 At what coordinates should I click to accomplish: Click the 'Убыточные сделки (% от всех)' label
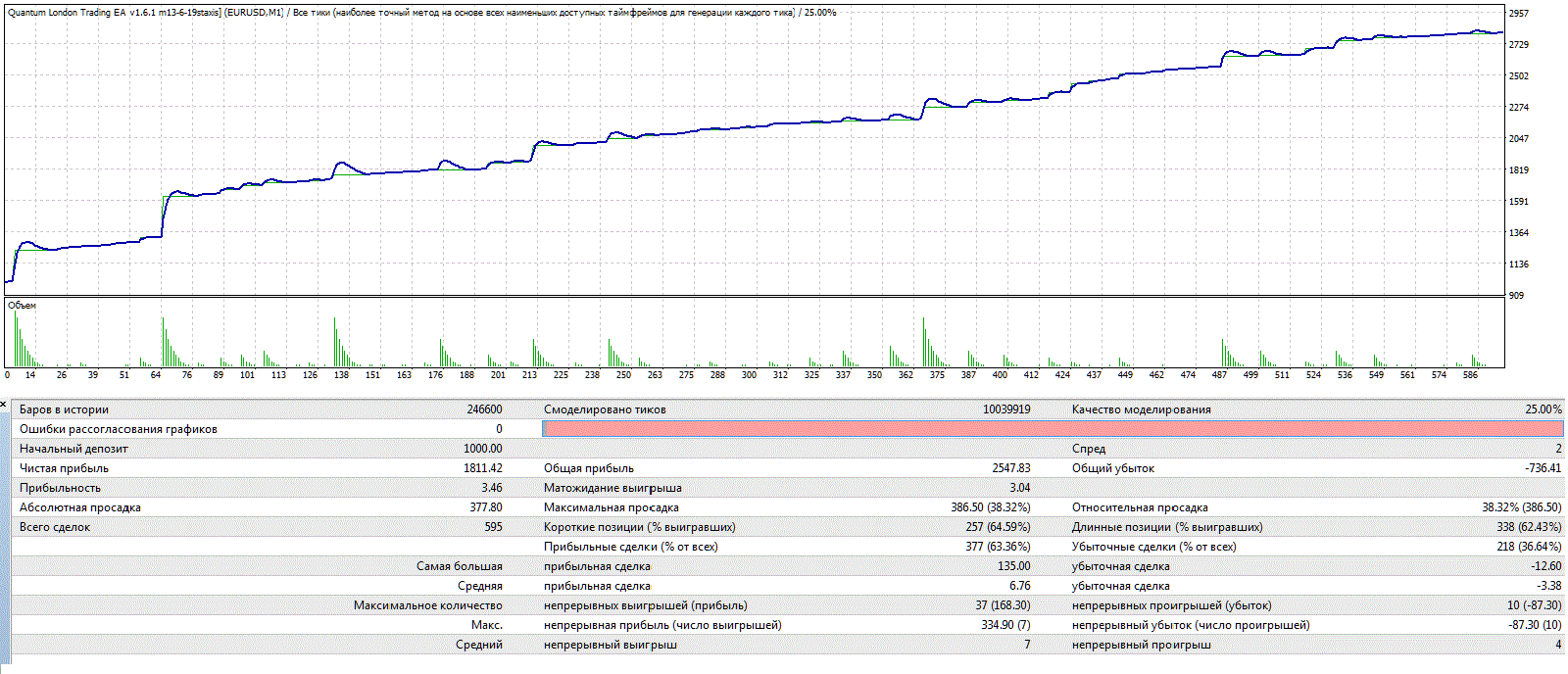[1153, 547]
